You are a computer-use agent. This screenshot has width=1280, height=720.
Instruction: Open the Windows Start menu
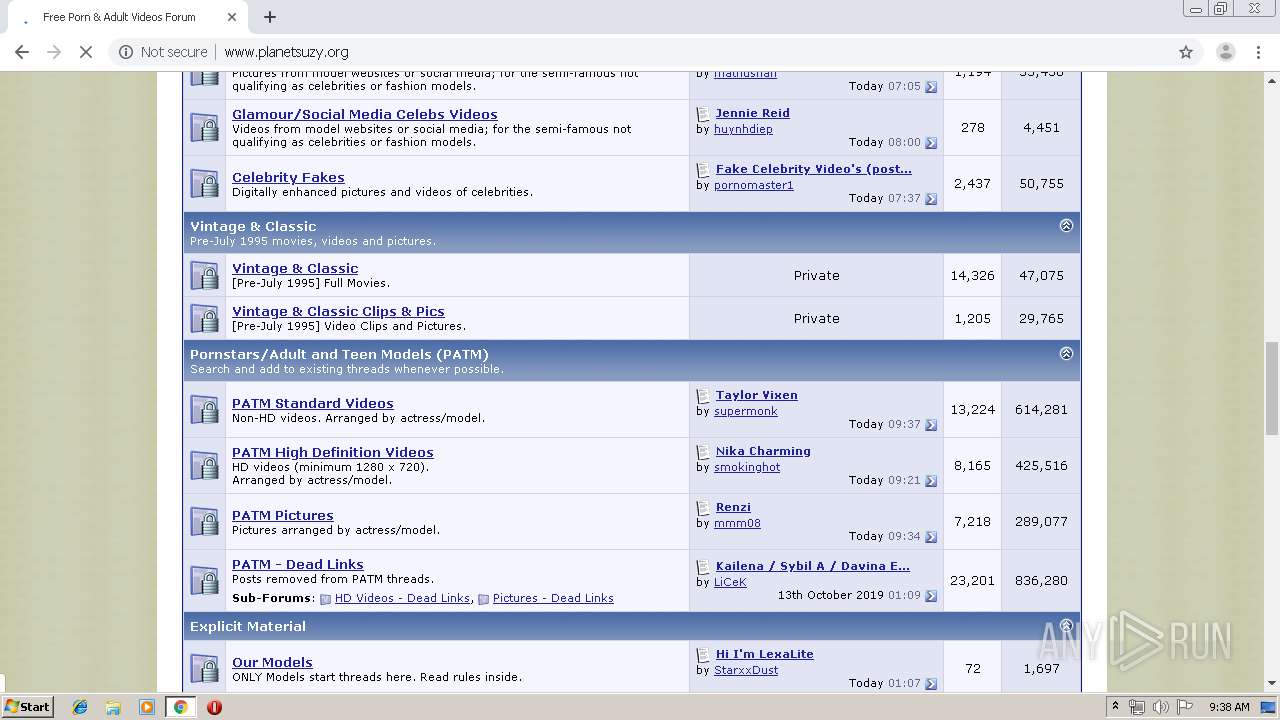[27, 706]
